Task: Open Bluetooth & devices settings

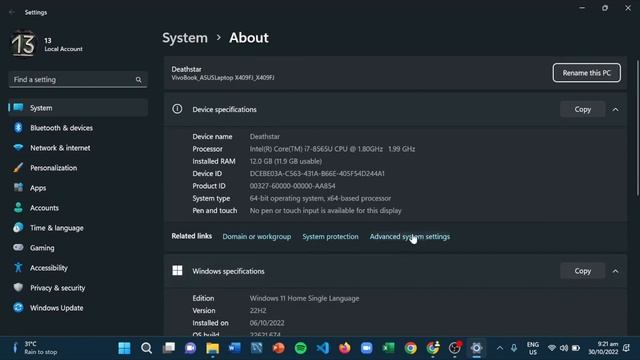Action: [78, 128]
